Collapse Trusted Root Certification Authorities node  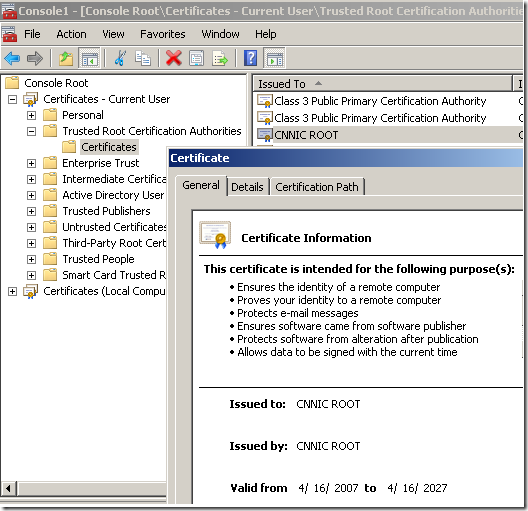point(31,131)
